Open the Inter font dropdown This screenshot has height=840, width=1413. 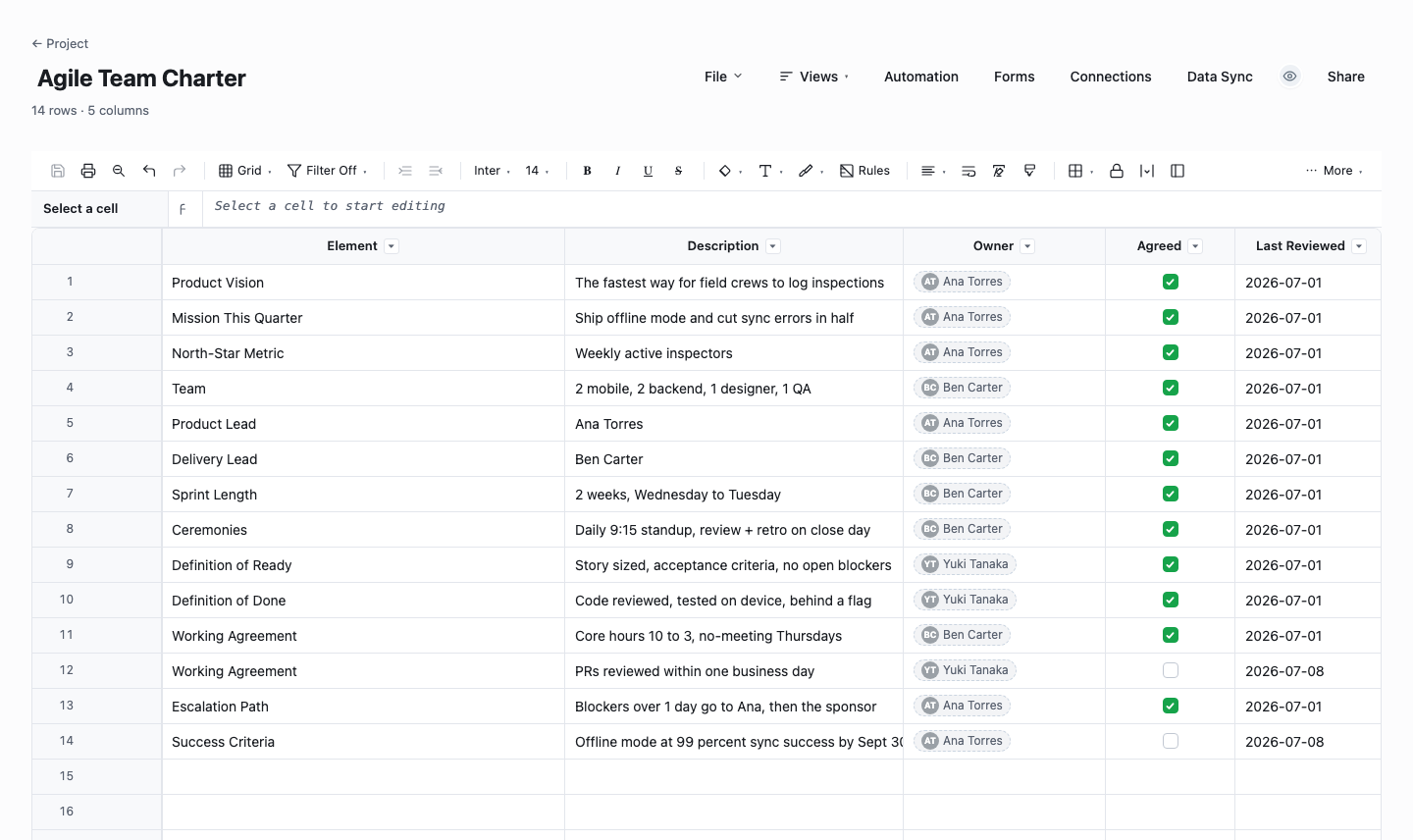pyautogui.click(x=492, y=171)
